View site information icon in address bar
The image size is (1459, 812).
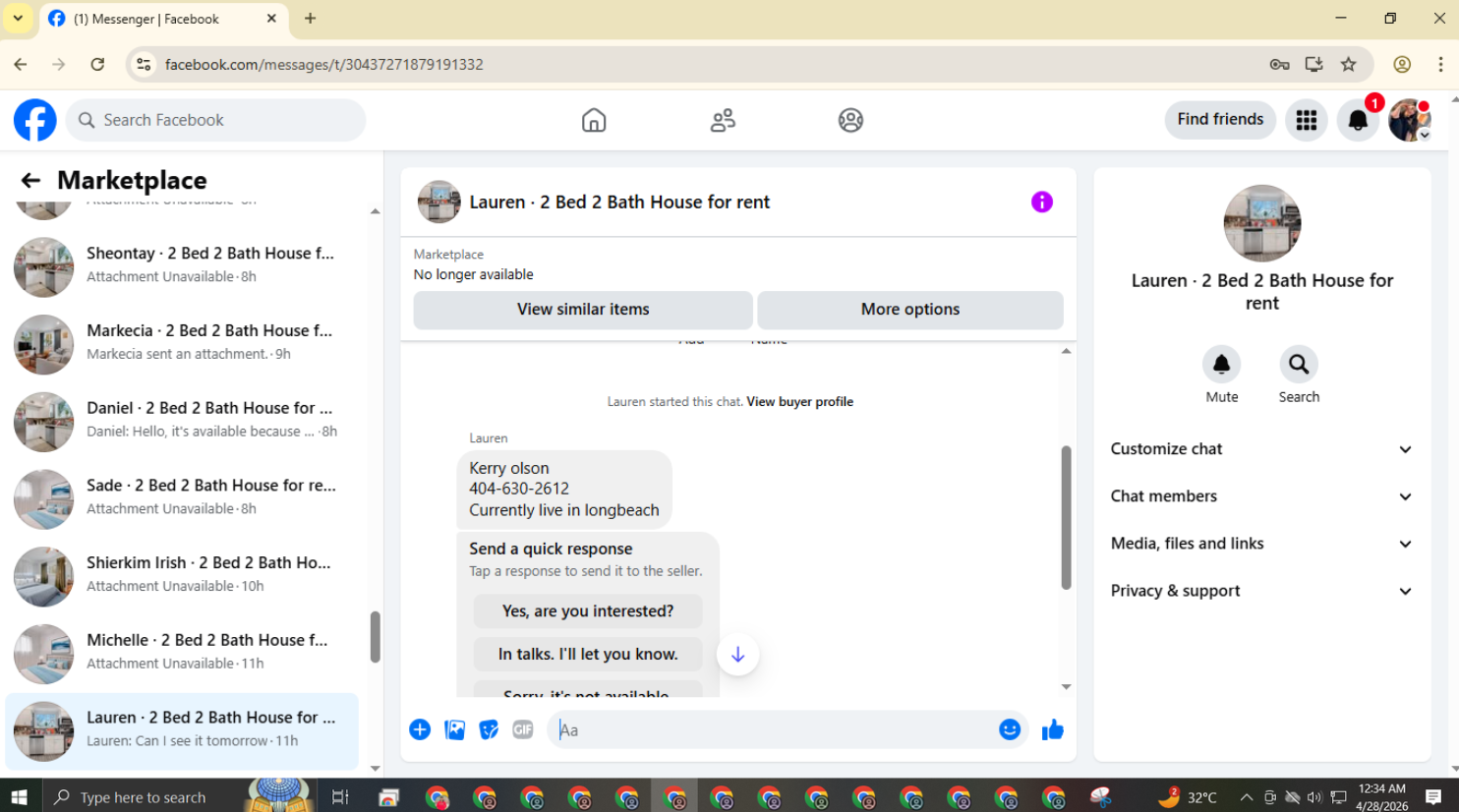pos(144,65)
